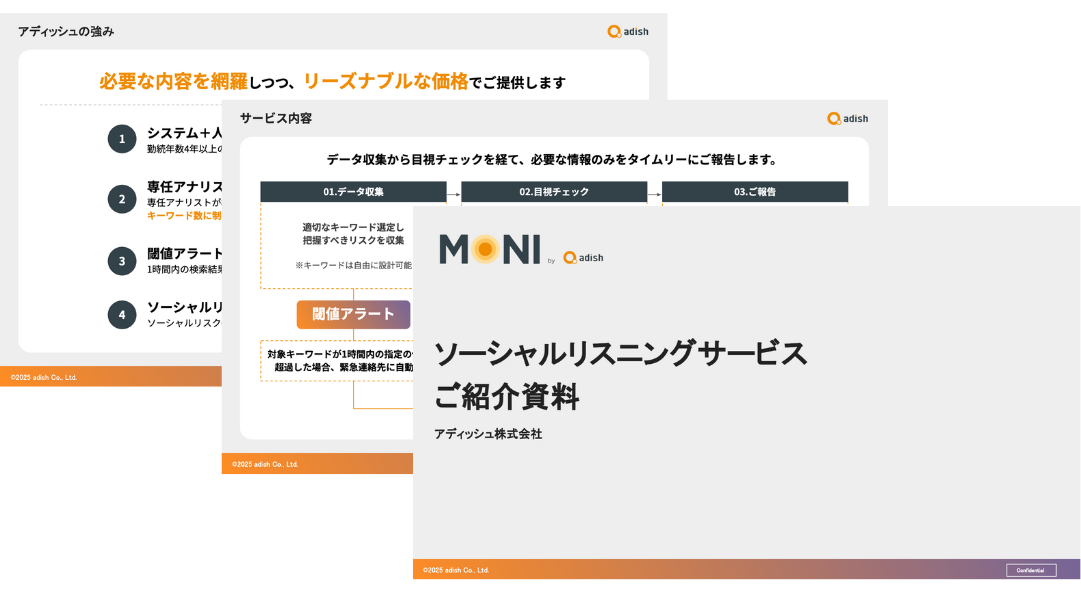Click the システム＋人 heading

click(x=184, y=133)
